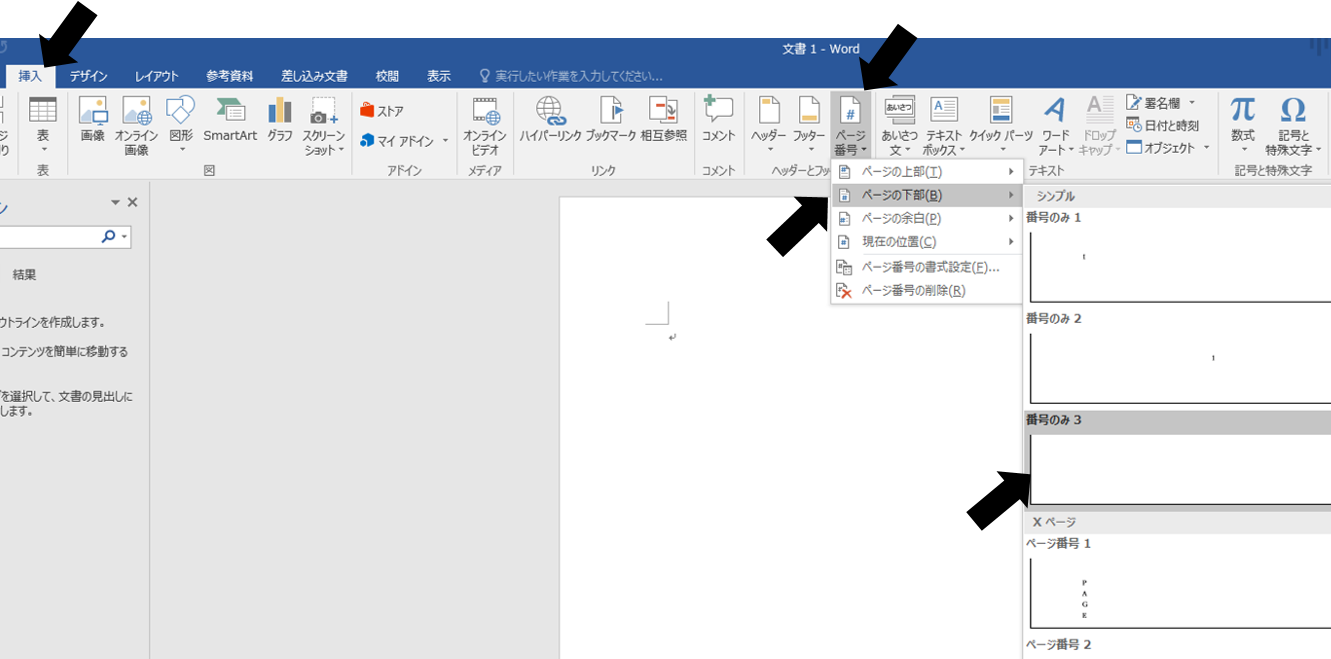Click the ハイパーリンク icon
This screenshot has height=659, width=1331.
point(550,120)
